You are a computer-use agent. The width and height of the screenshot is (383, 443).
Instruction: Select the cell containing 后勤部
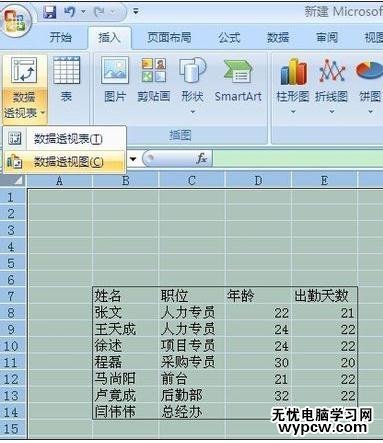tap(192, 395)
